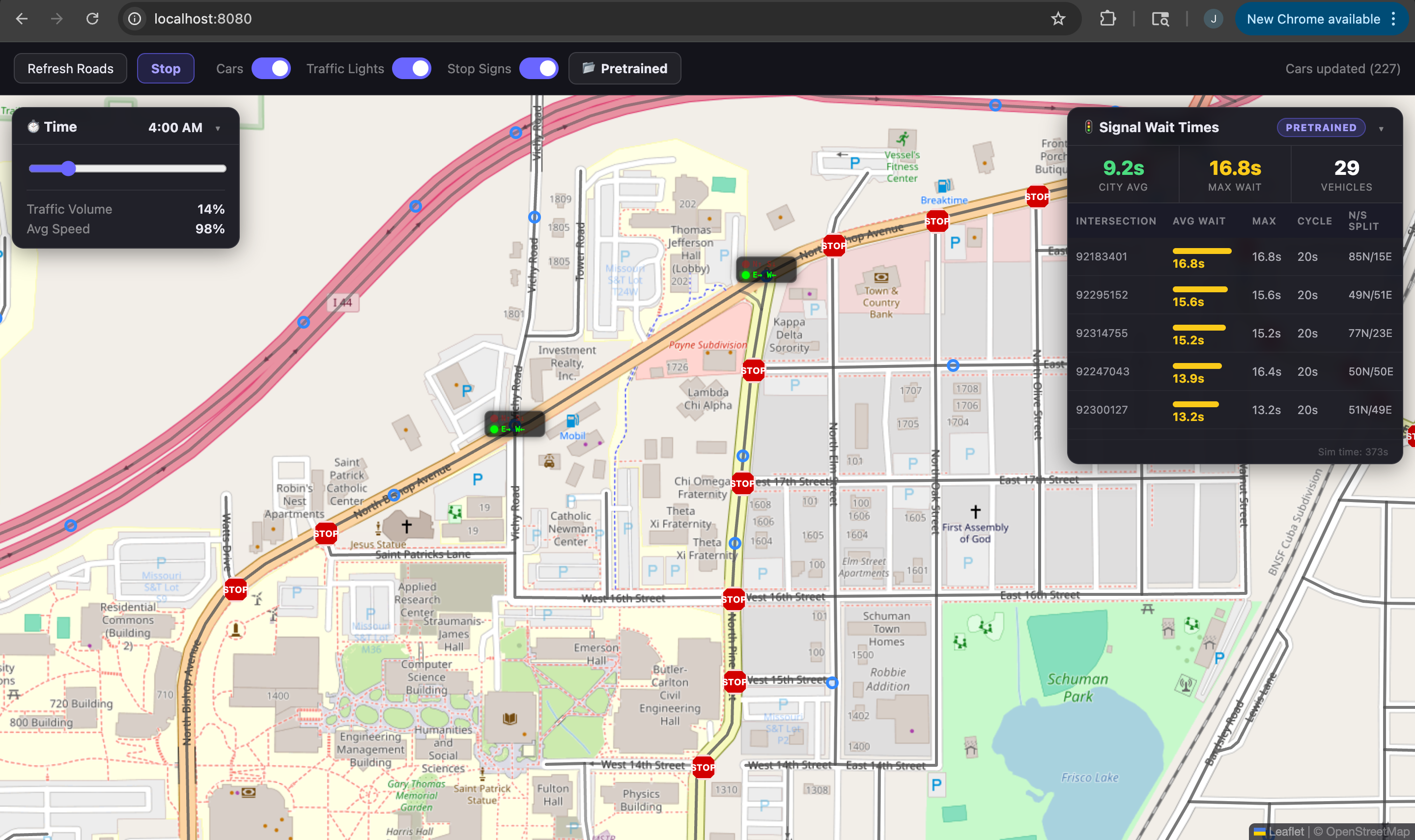Screen dimensions: 1415x840
Task: Click the traffic light near Mobil station
Action: click(x=514, y=424)
